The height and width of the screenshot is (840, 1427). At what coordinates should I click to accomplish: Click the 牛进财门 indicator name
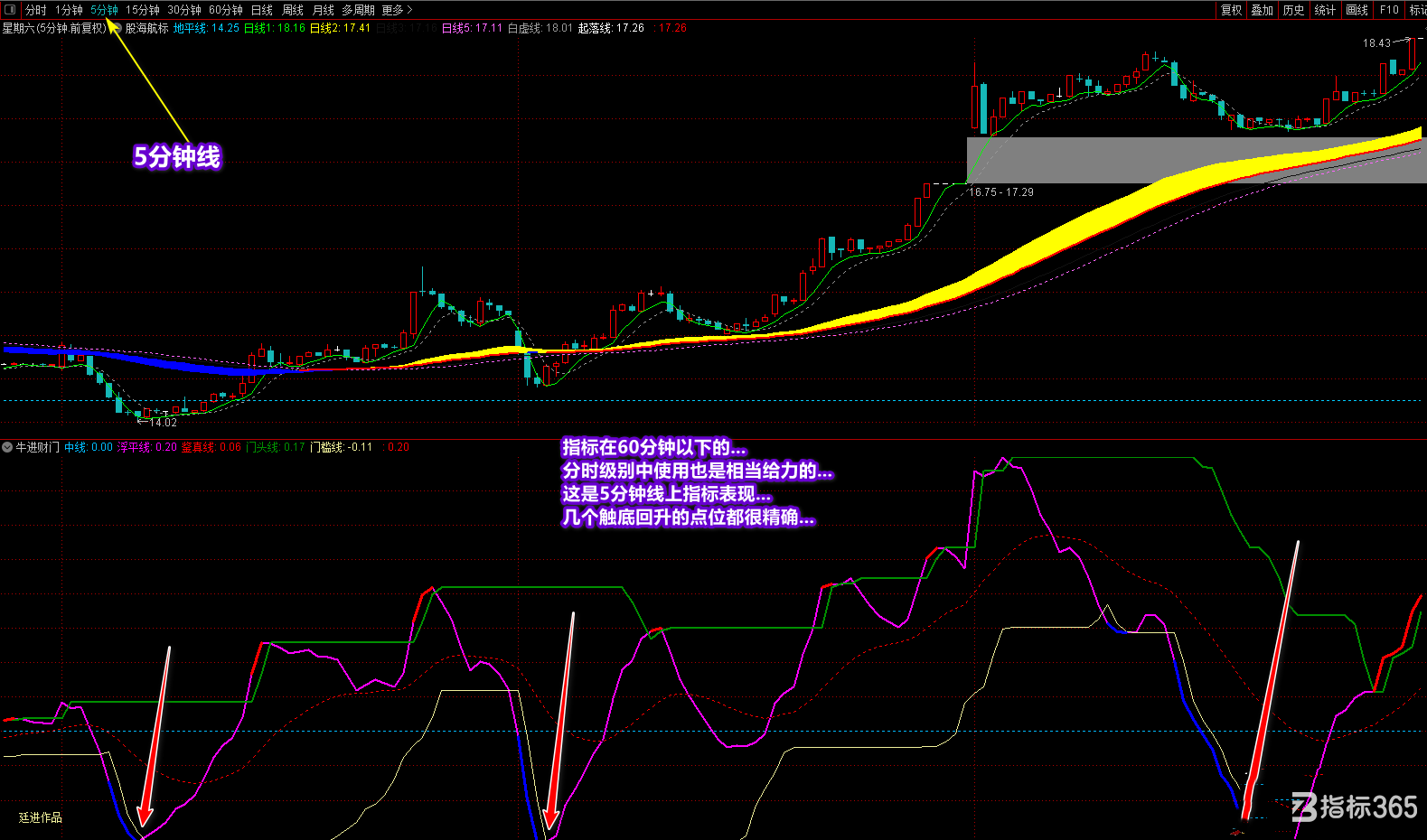click(37, 447)
